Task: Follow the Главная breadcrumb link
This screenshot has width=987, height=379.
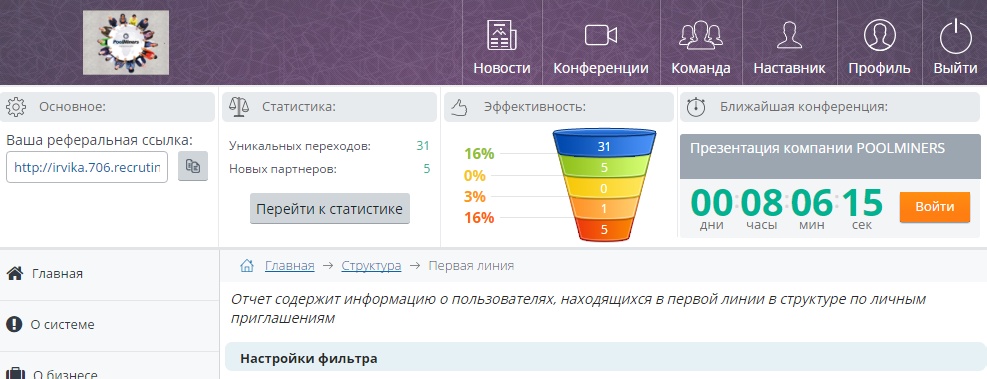Action: click(x=289, y=266)
